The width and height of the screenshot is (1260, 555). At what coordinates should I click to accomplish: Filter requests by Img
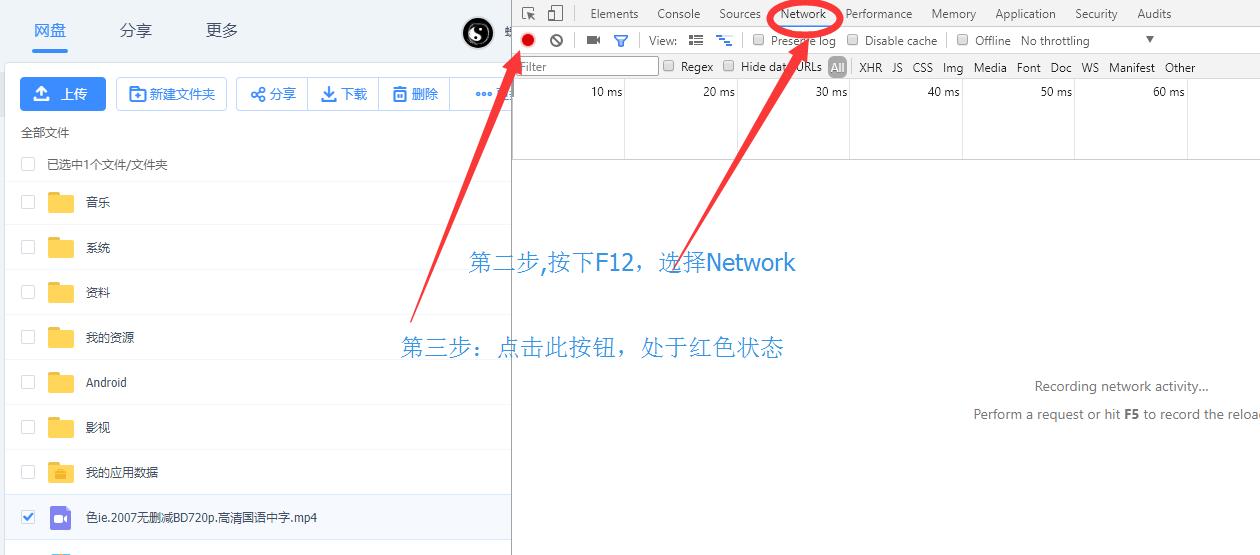tap(953, 67)
